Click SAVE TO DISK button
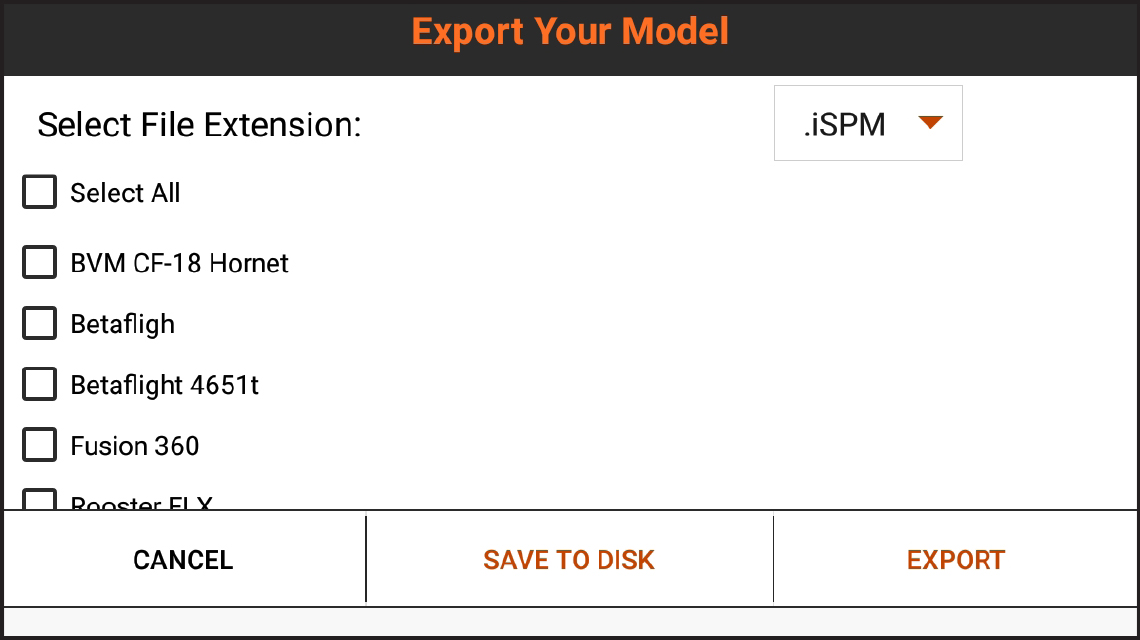 pyautogui.click(x=569, y=560)
